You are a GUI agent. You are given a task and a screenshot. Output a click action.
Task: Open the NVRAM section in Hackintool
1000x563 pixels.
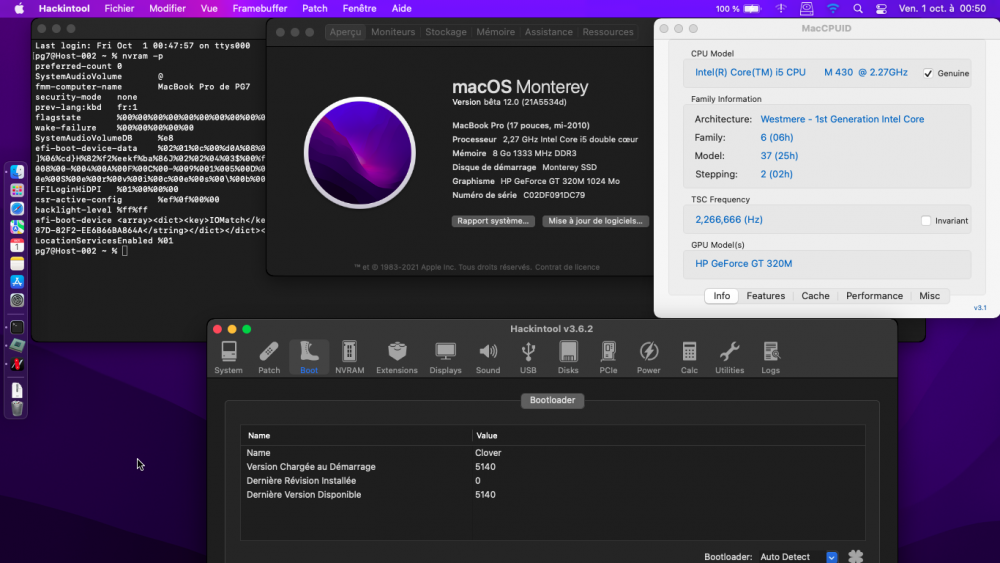(x=349, y=357)
